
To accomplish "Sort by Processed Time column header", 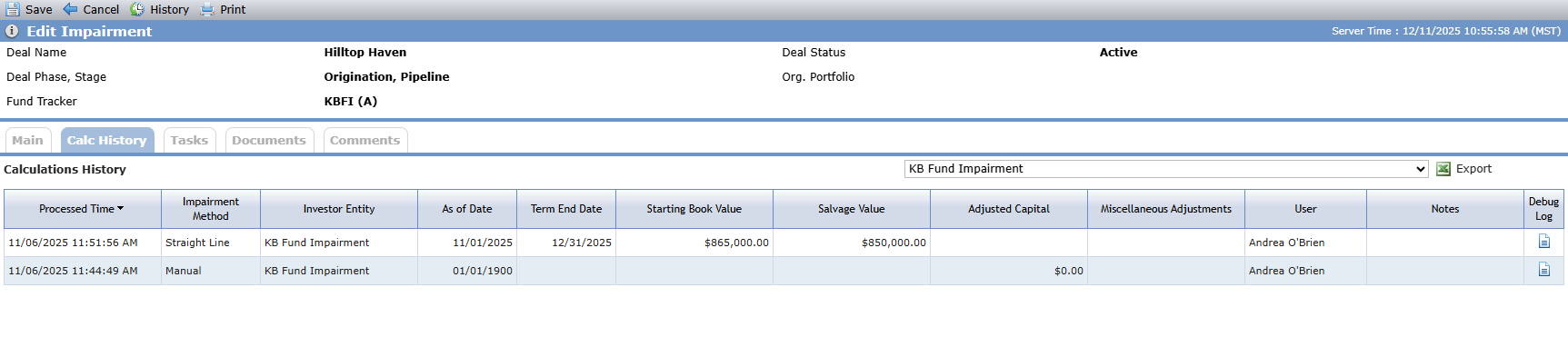I will 82,209.
